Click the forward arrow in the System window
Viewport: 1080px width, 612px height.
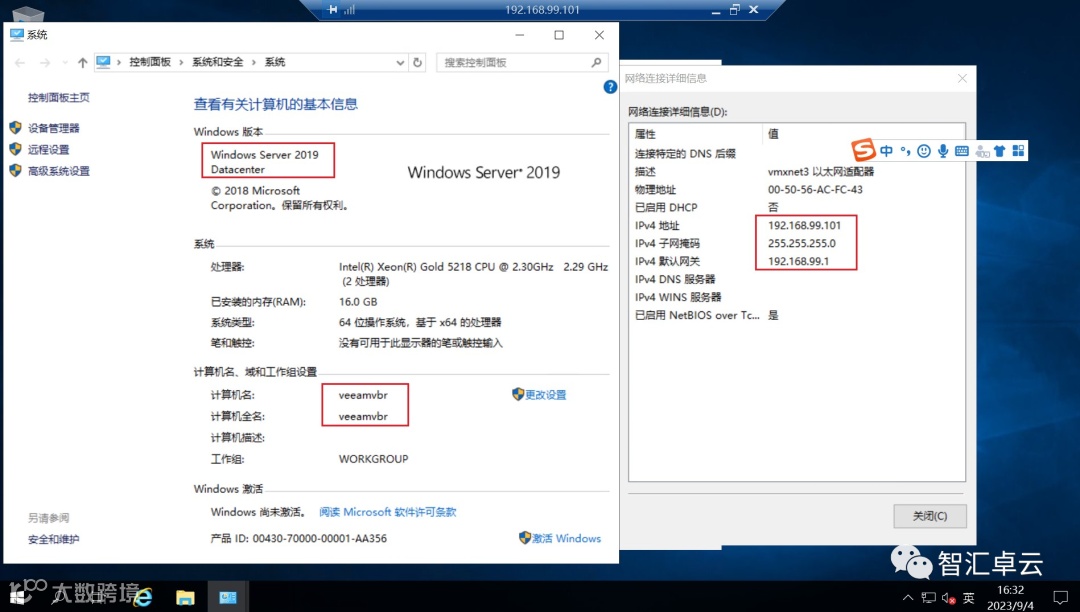45,63
